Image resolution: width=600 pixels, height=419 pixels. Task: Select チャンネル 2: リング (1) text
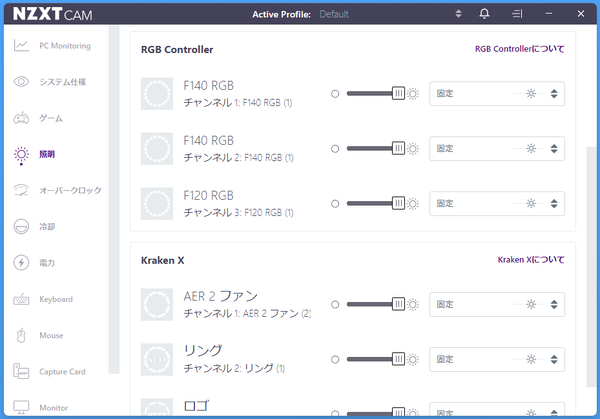(x=234, y=368)
